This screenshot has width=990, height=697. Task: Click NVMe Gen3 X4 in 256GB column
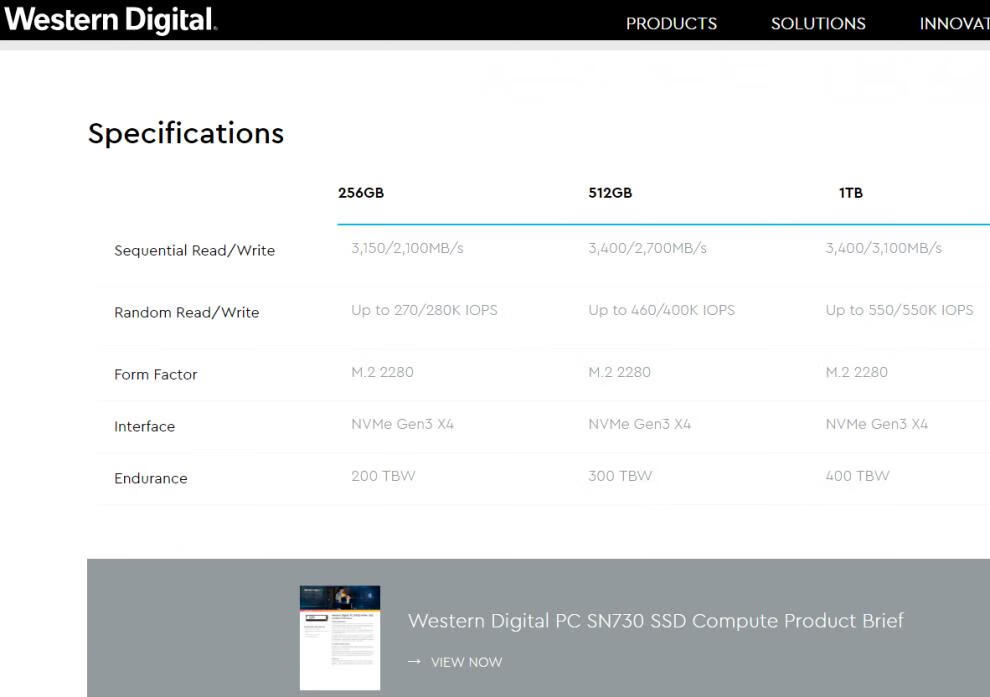[x=402, y=424]
